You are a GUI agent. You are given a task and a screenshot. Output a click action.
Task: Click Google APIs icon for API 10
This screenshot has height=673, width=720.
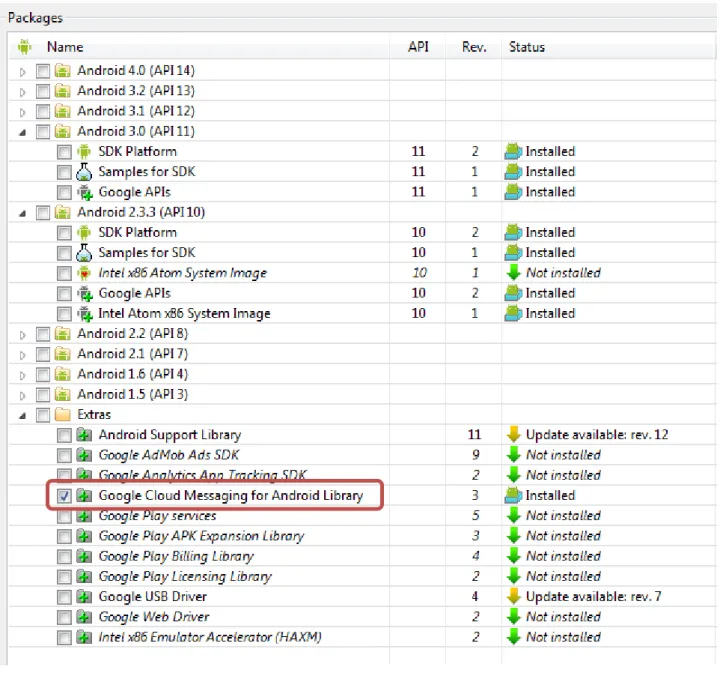(x=84, y=293)
